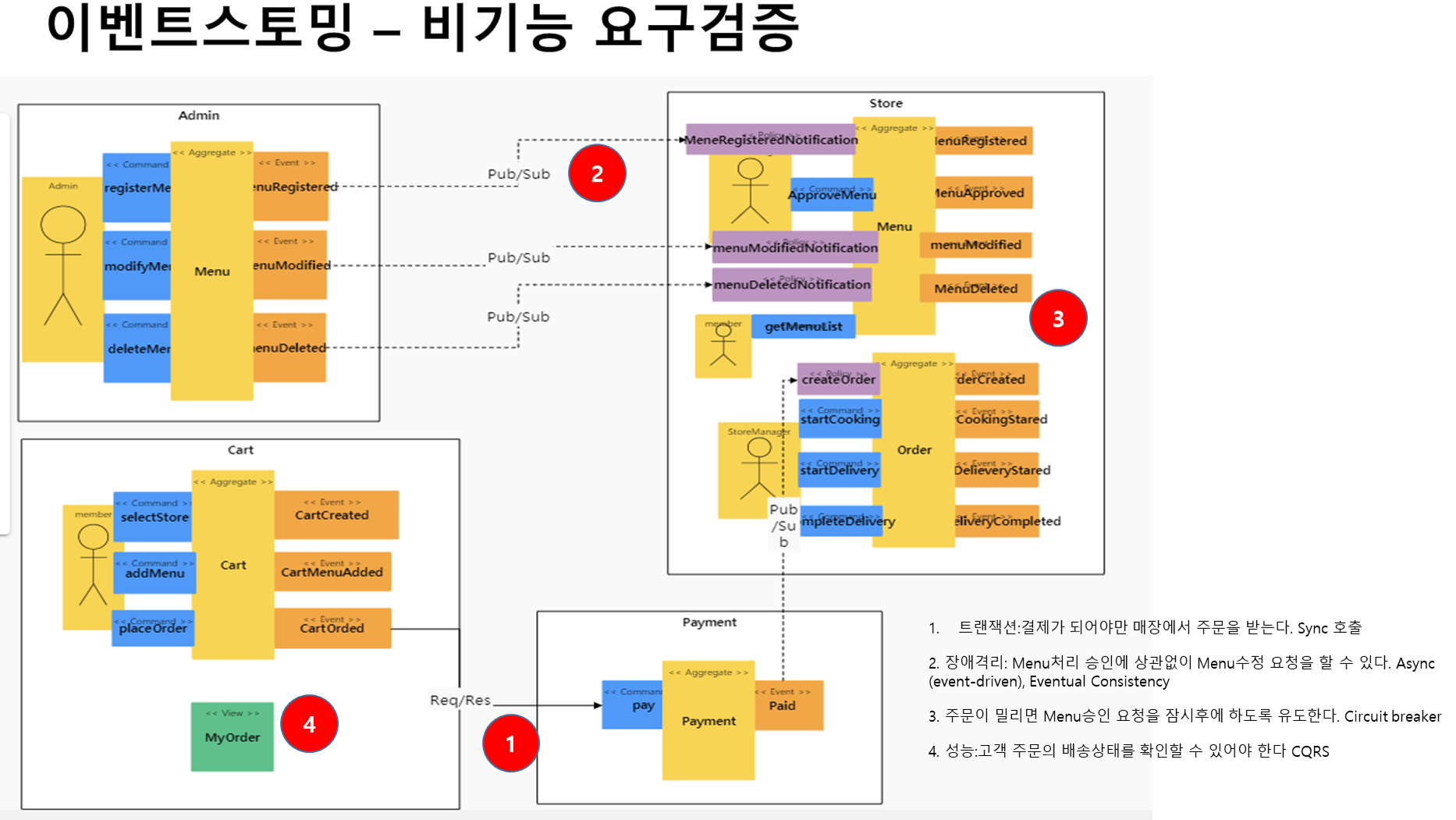Click the green MyOrder view sticky
The image size is (1456, 820).
(x=233, y=737)
